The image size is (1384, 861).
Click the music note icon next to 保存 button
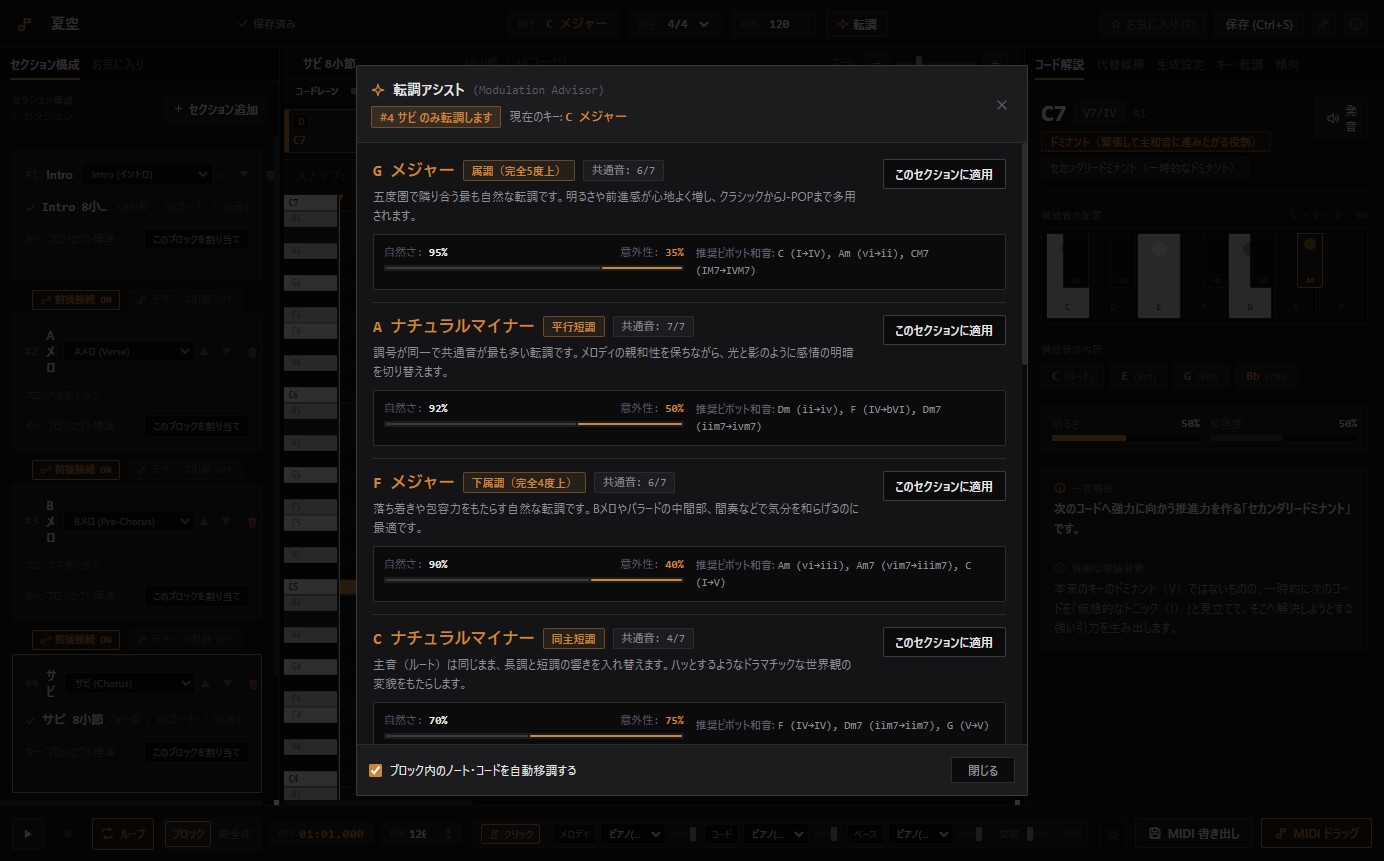[1324, 24]
